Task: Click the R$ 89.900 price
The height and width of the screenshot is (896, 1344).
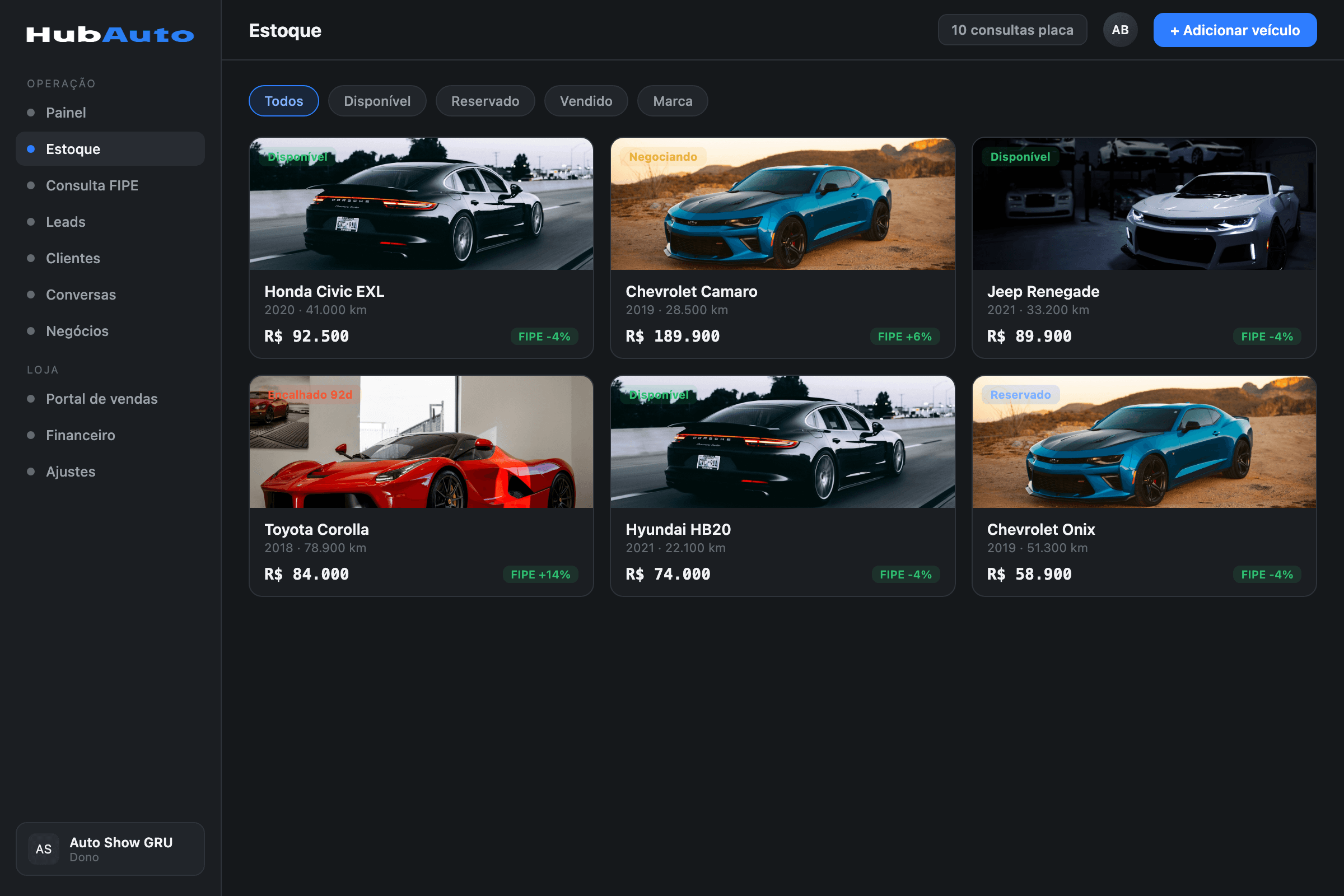Action: pos(1030,336)
